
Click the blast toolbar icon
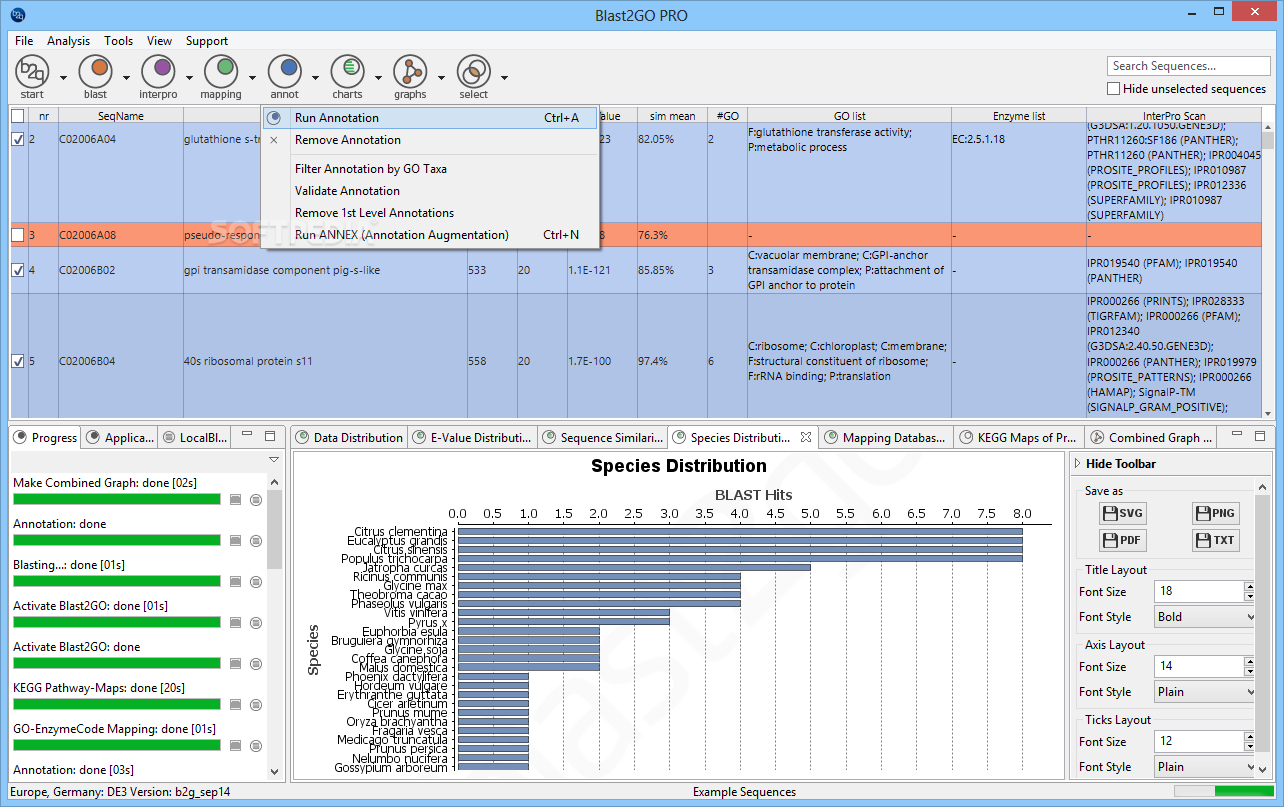pyautogui.click(x=95, y=71)
